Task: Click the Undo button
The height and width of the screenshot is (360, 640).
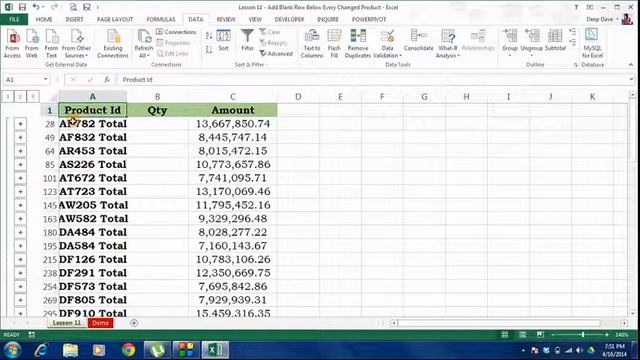Action: pyautogui.click(x=36, y=7)
